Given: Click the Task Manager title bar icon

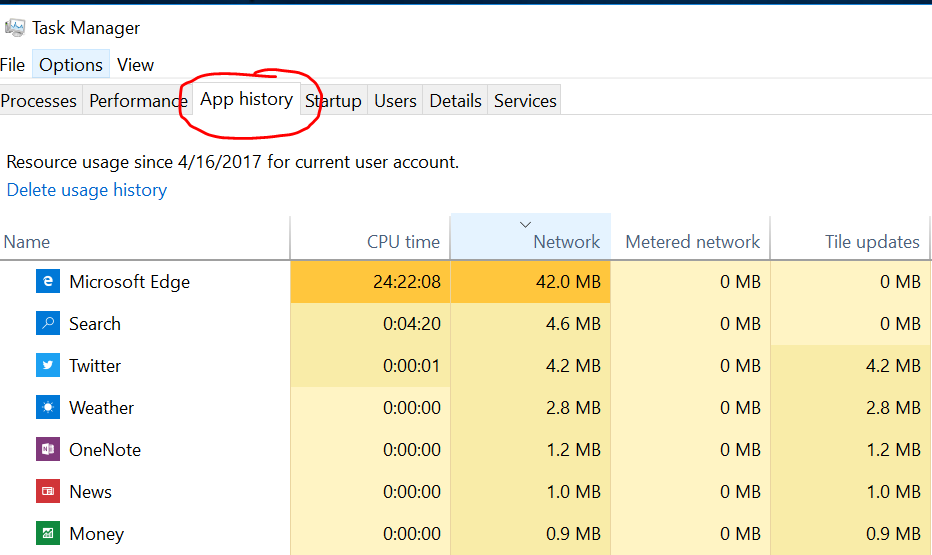Looking at the screenshot, I should click(15, 27).
